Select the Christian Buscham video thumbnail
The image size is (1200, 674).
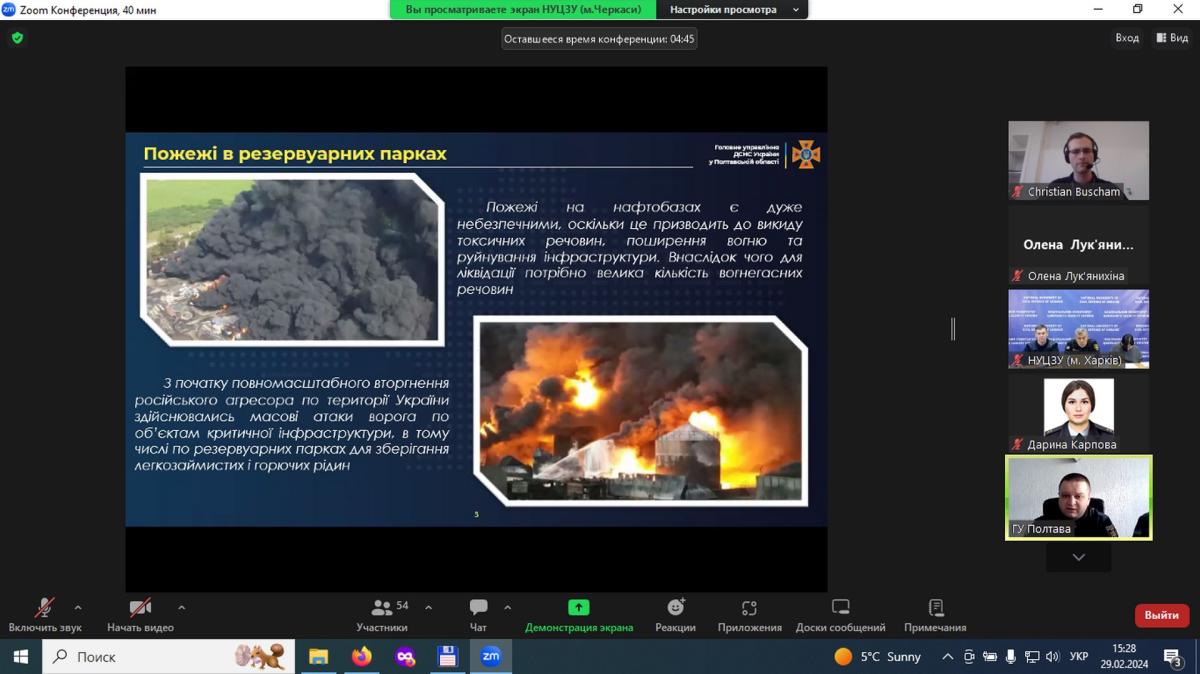coord(1078,160)
